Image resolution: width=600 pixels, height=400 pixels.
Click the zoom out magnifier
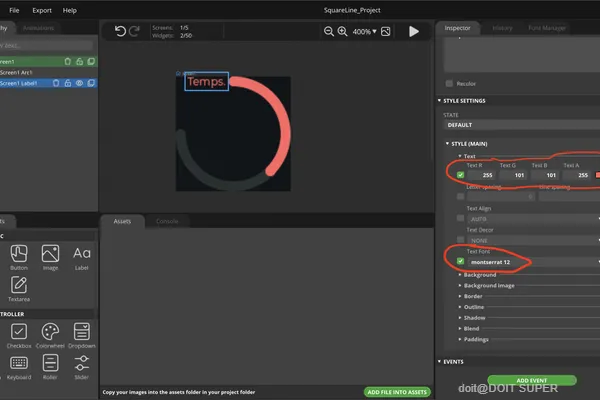click(x=329, y=31)
